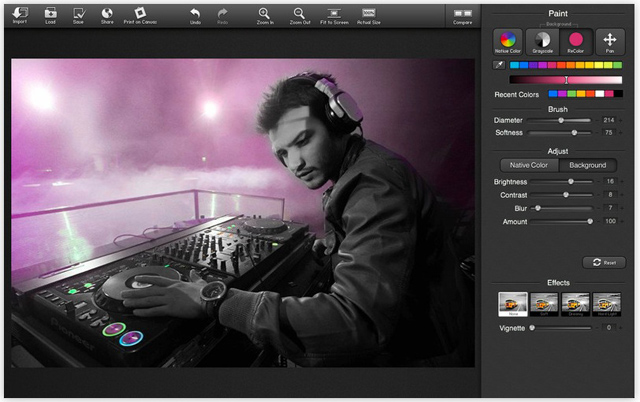Select the blue Recent Colors swatch

553,94
